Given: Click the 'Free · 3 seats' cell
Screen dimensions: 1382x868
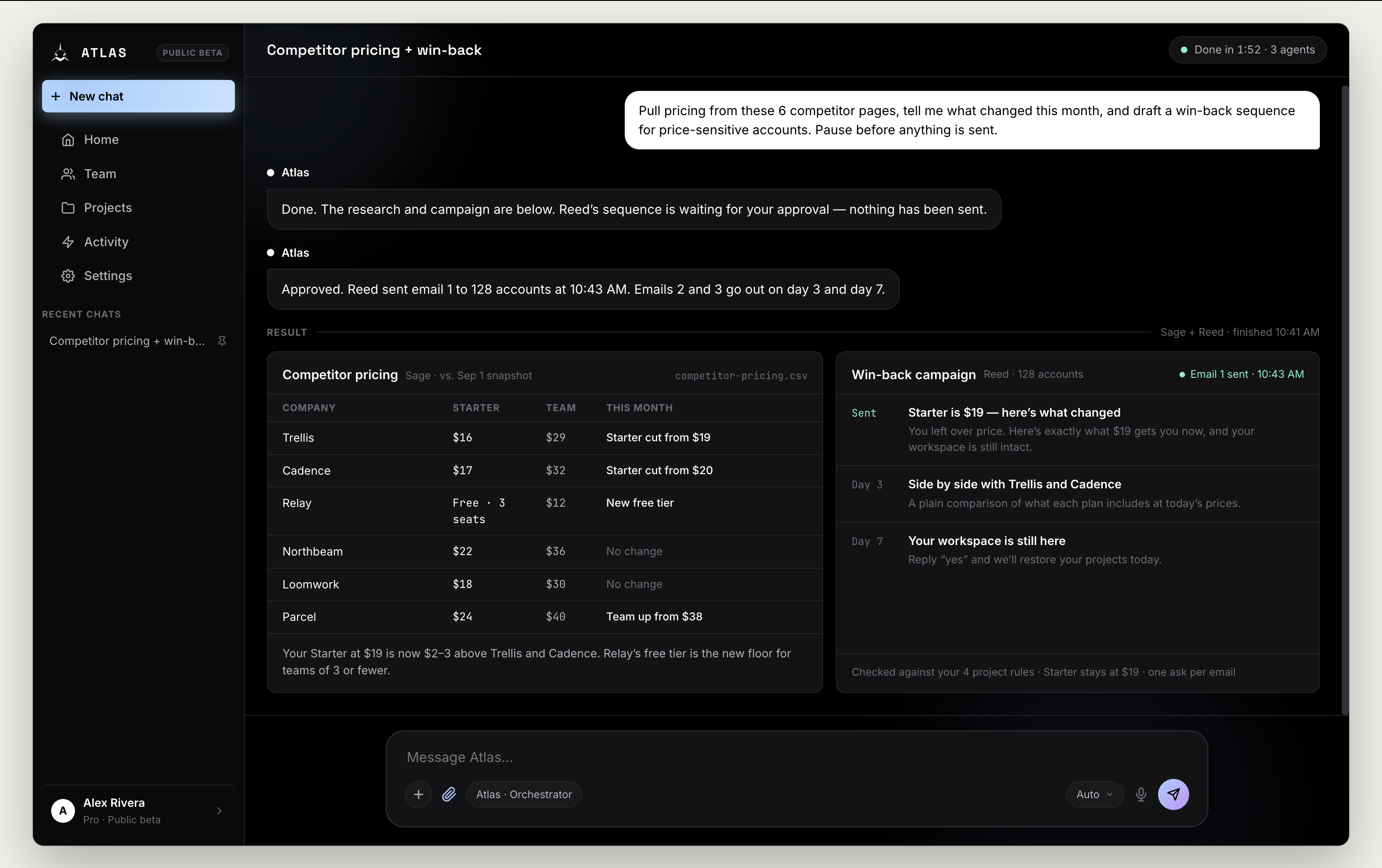Looking at the screenshot, I should coord(478,511).
